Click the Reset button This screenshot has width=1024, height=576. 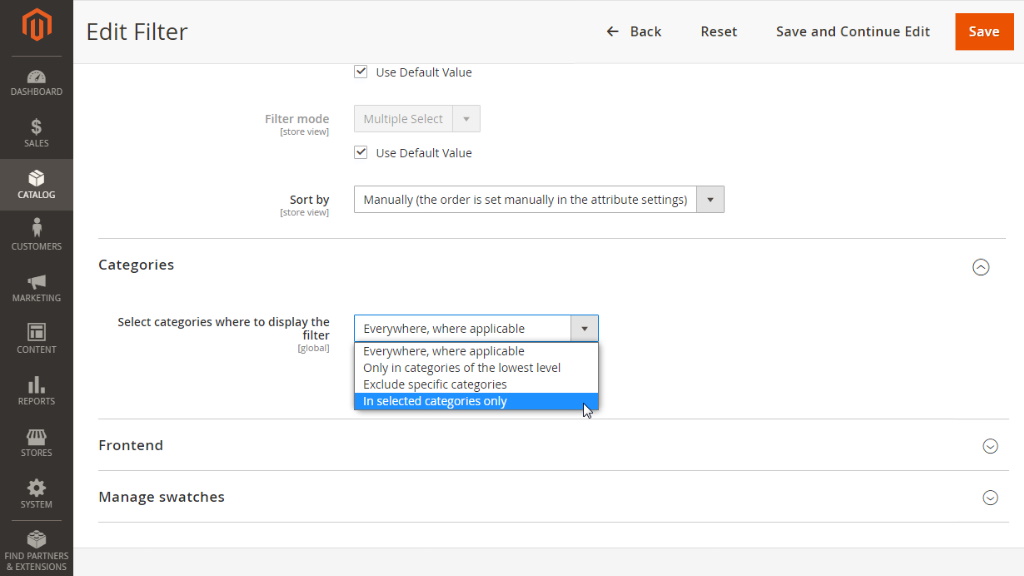point(718,31)
